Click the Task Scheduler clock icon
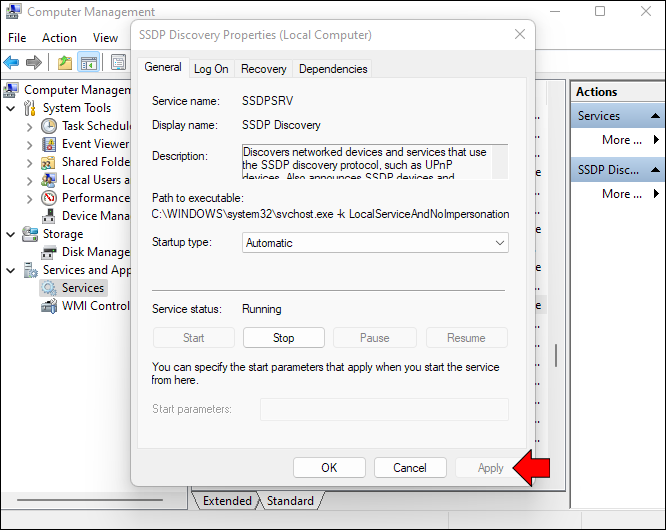The height and width of the screenshot is (530, 666). point(49,126)
